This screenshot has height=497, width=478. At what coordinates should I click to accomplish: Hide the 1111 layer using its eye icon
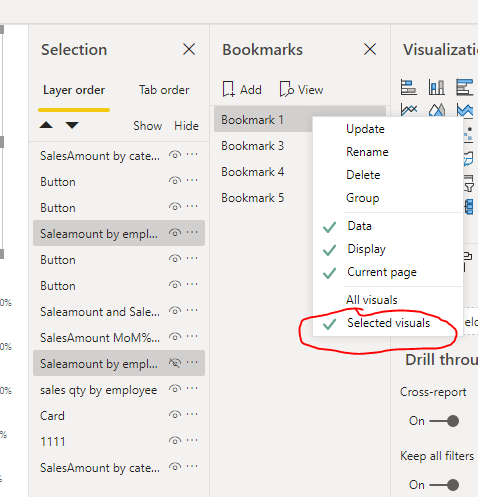tap(175, 441)
